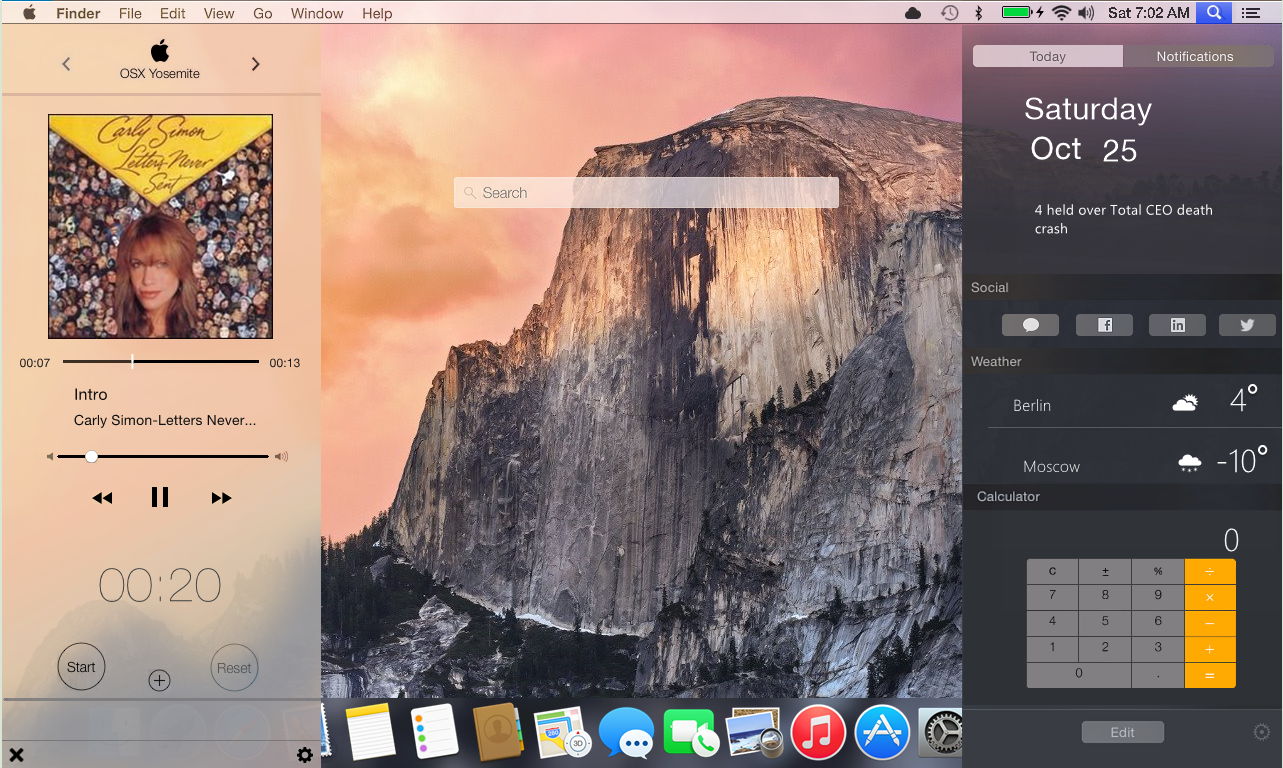
Task: Open System Preferences gear in dock
Action: [939, 733]
